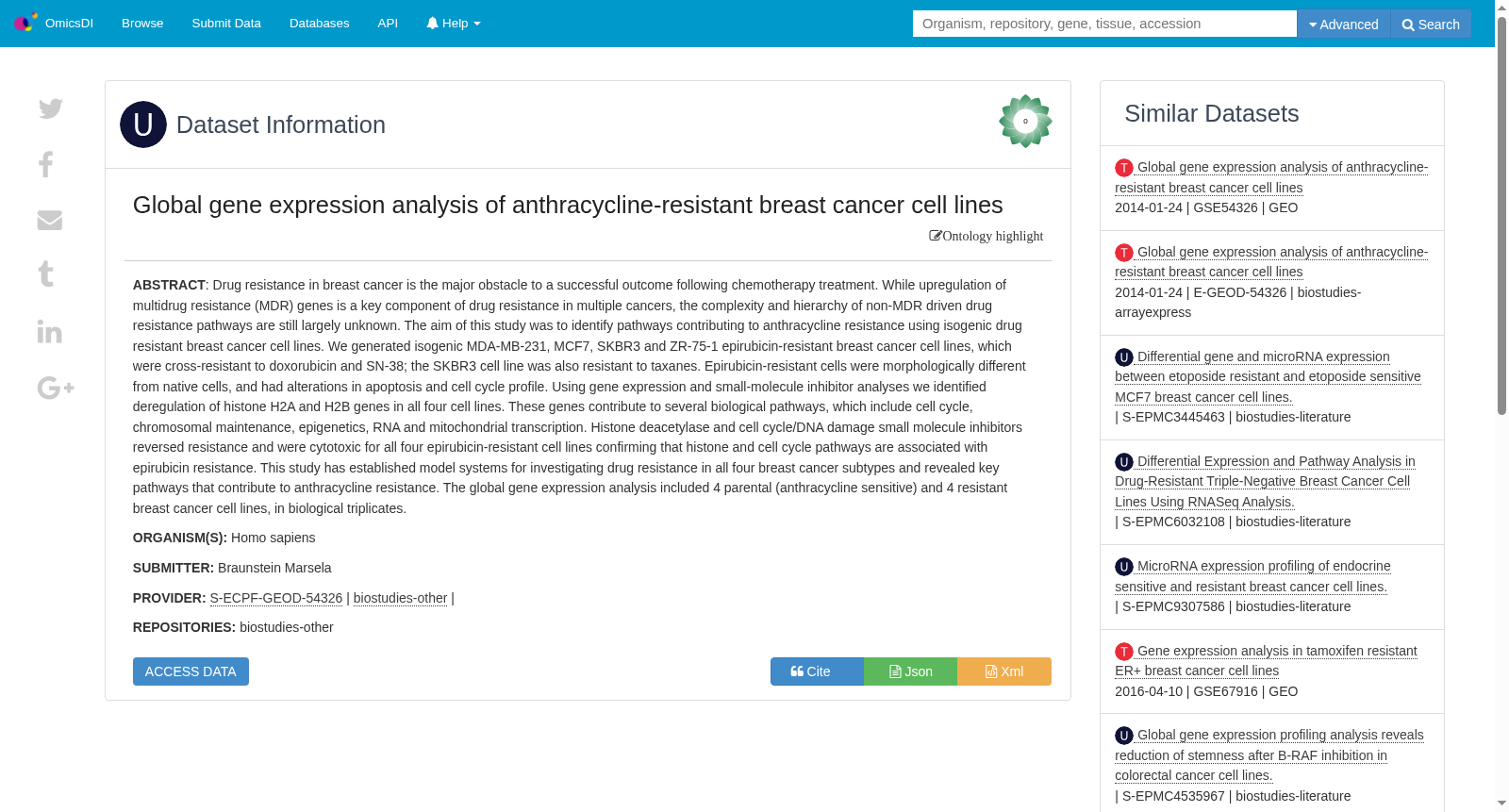1509x812 pixels.
Task: Click the Search button
Action: point(1431,24)
